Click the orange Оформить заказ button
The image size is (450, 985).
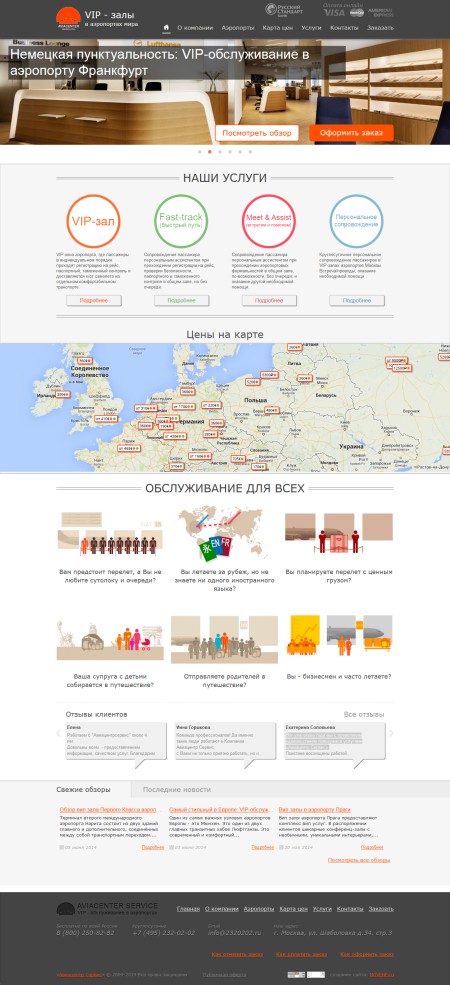point(351,133)
